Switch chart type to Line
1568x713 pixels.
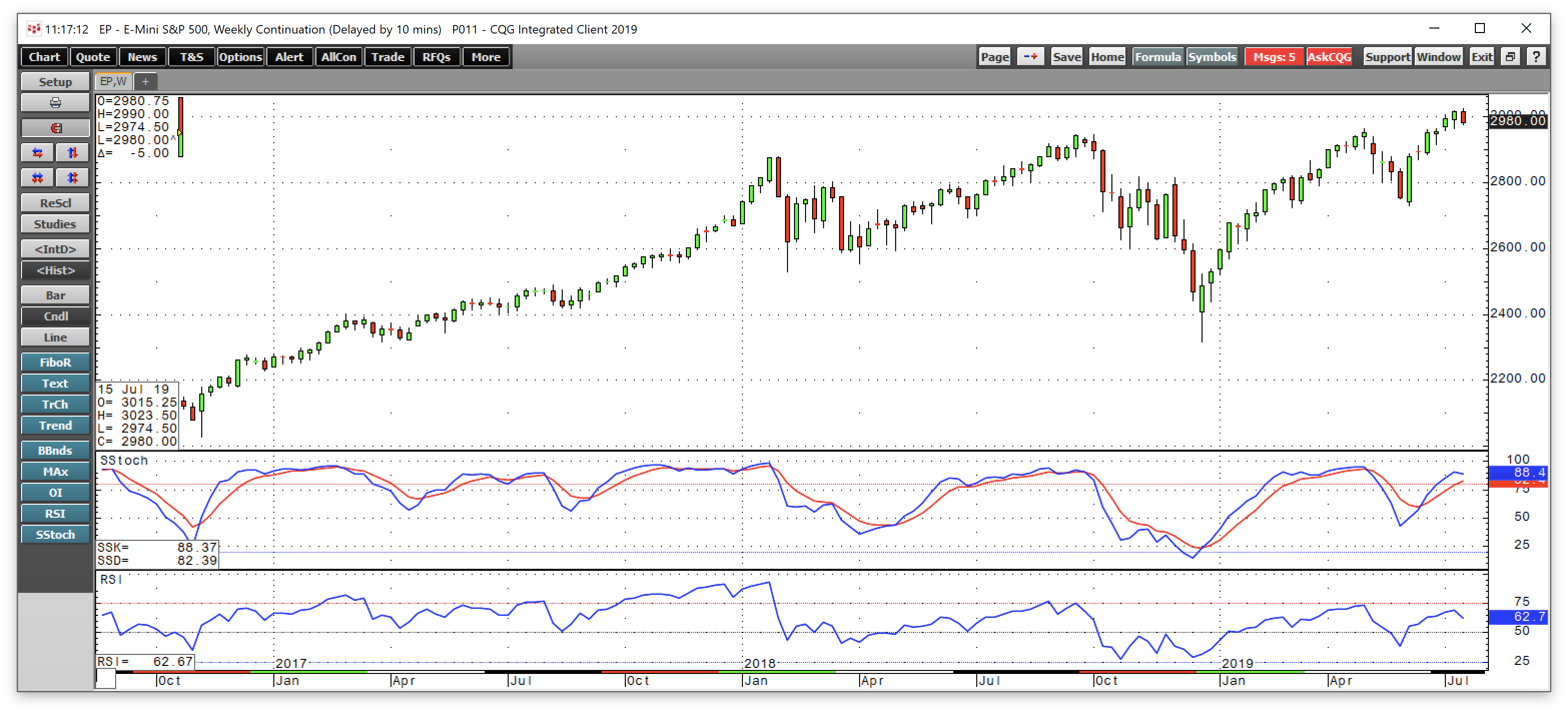click(56, 337)
